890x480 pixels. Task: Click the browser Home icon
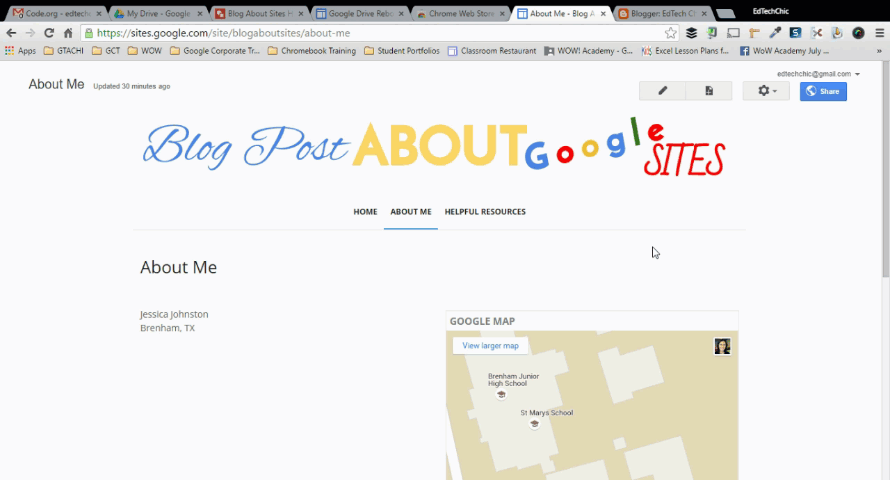[68, 33]
